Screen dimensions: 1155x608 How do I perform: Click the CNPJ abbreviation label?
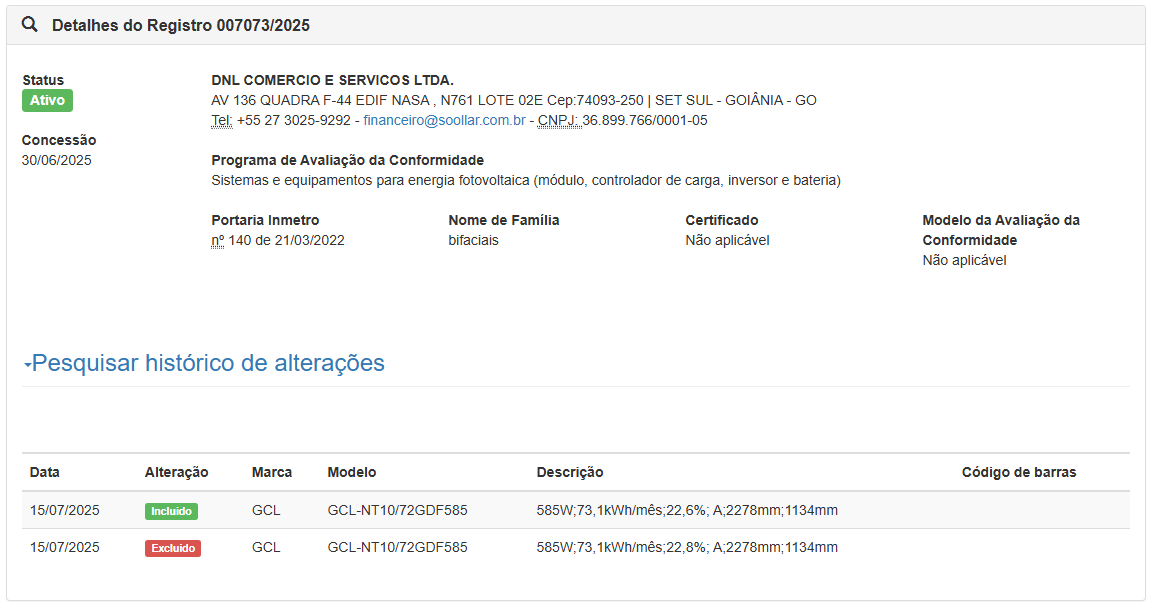(558, 120)
